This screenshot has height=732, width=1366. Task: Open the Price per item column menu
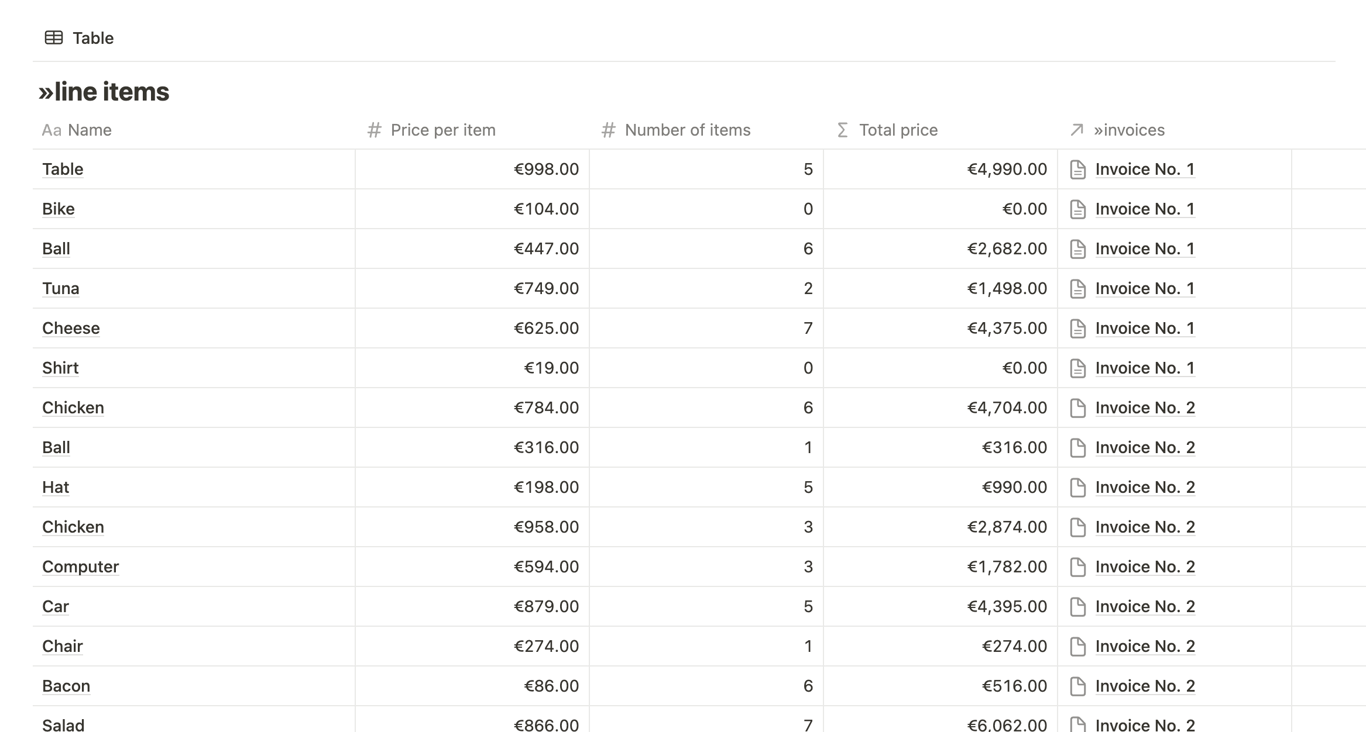coord(443,130)
